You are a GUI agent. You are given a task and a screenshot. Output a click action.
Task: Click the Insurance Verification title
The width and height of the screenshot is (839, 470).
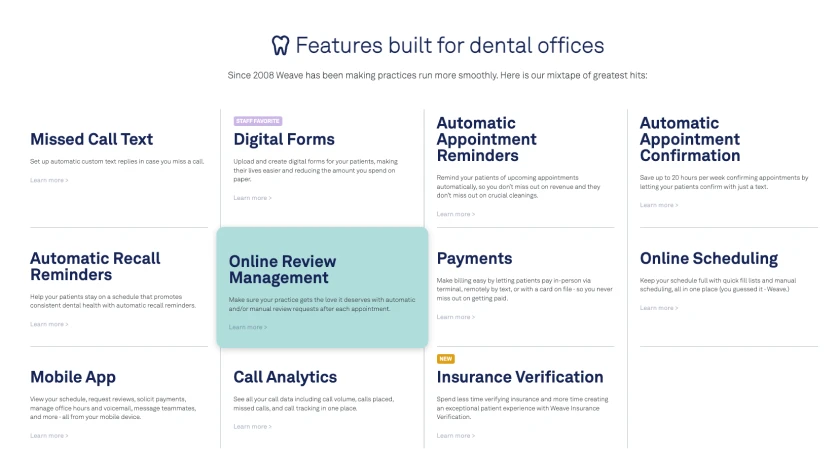520,377
